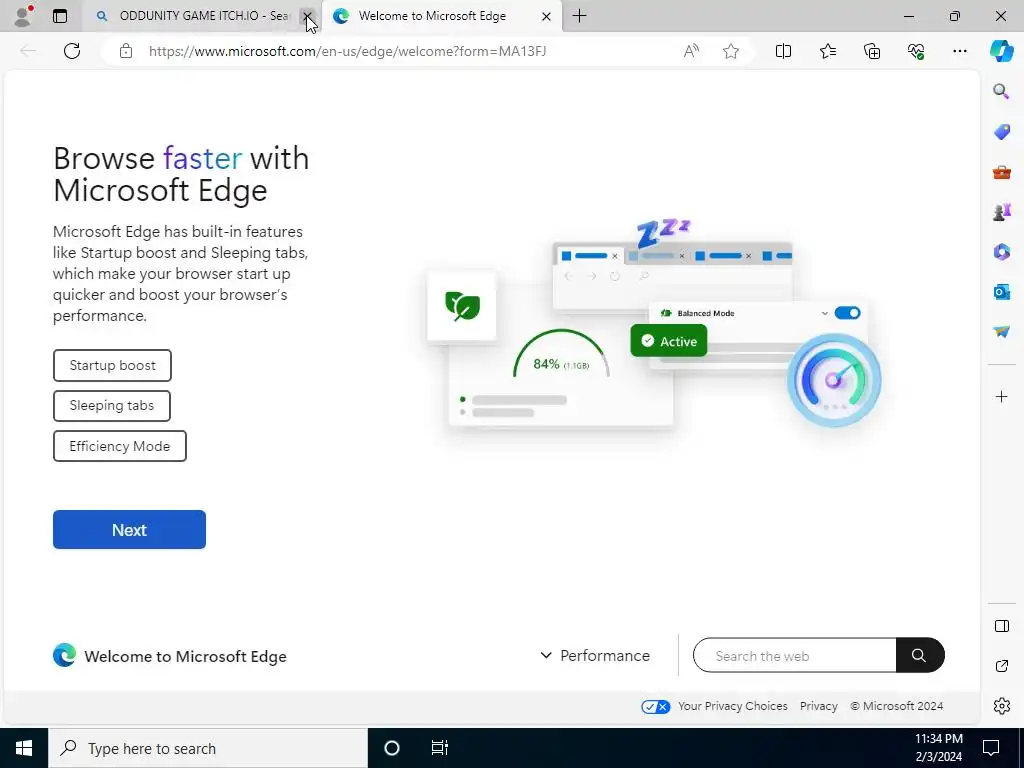Screen dimensions: 1024x768
Task: Open sidebar Drop paper plane icon
Action: click(x=1001, y=332)
